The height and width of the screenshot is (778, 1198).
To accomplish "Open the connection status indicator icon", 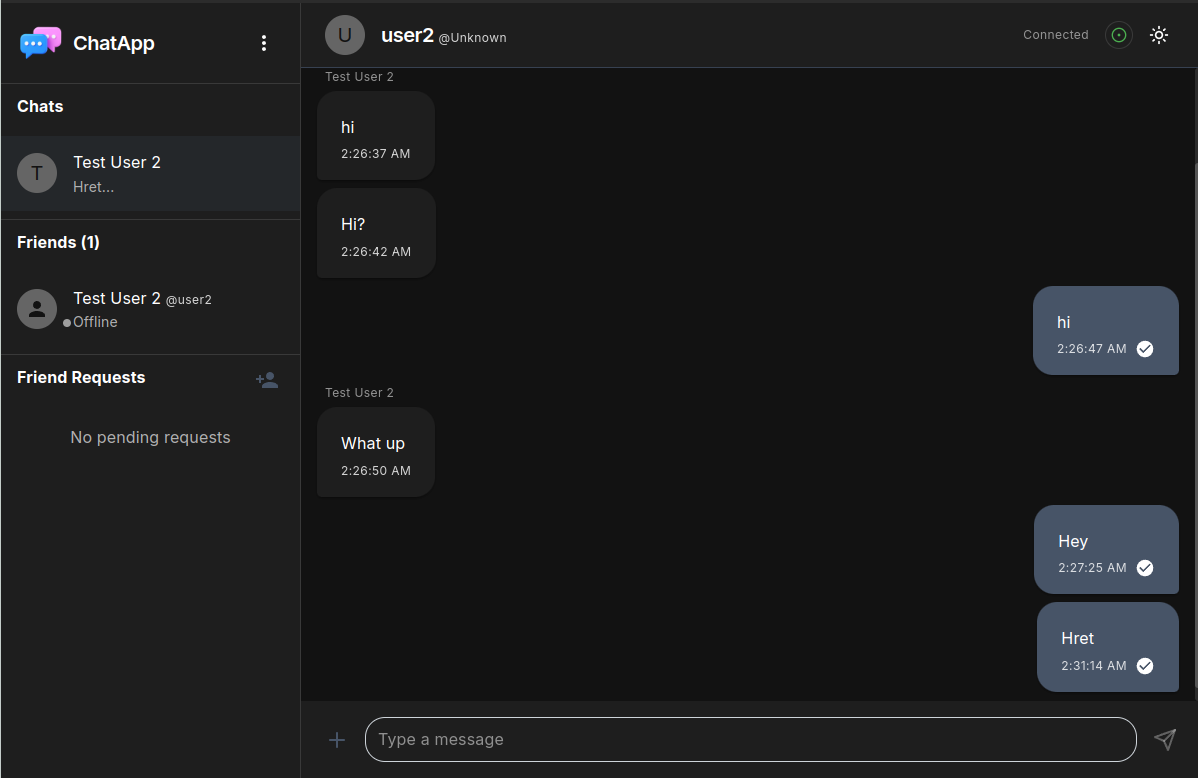I will pos(1118,34).
